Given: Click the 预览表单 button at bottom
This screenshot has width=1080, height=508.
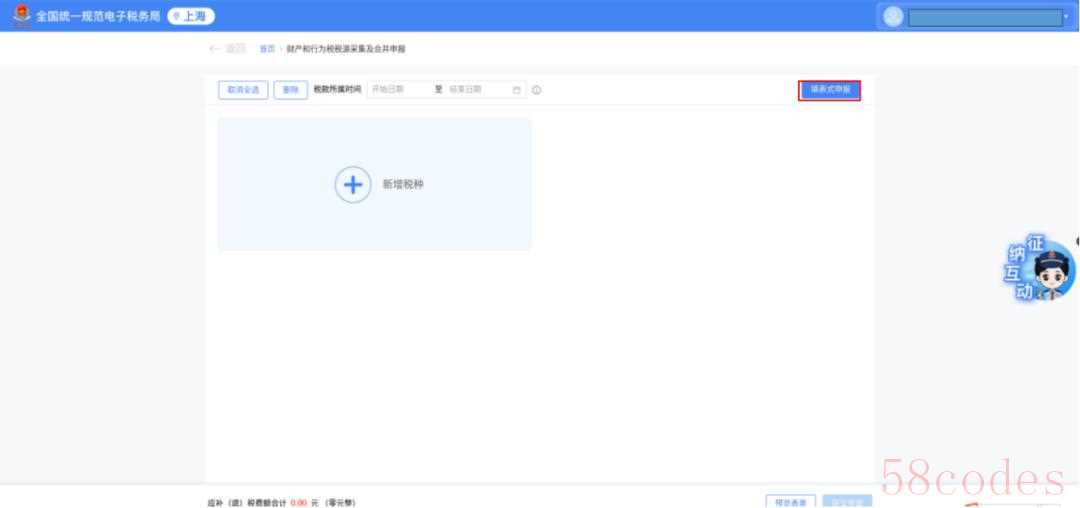Looking at the screenshot, I should pos(791,500).
